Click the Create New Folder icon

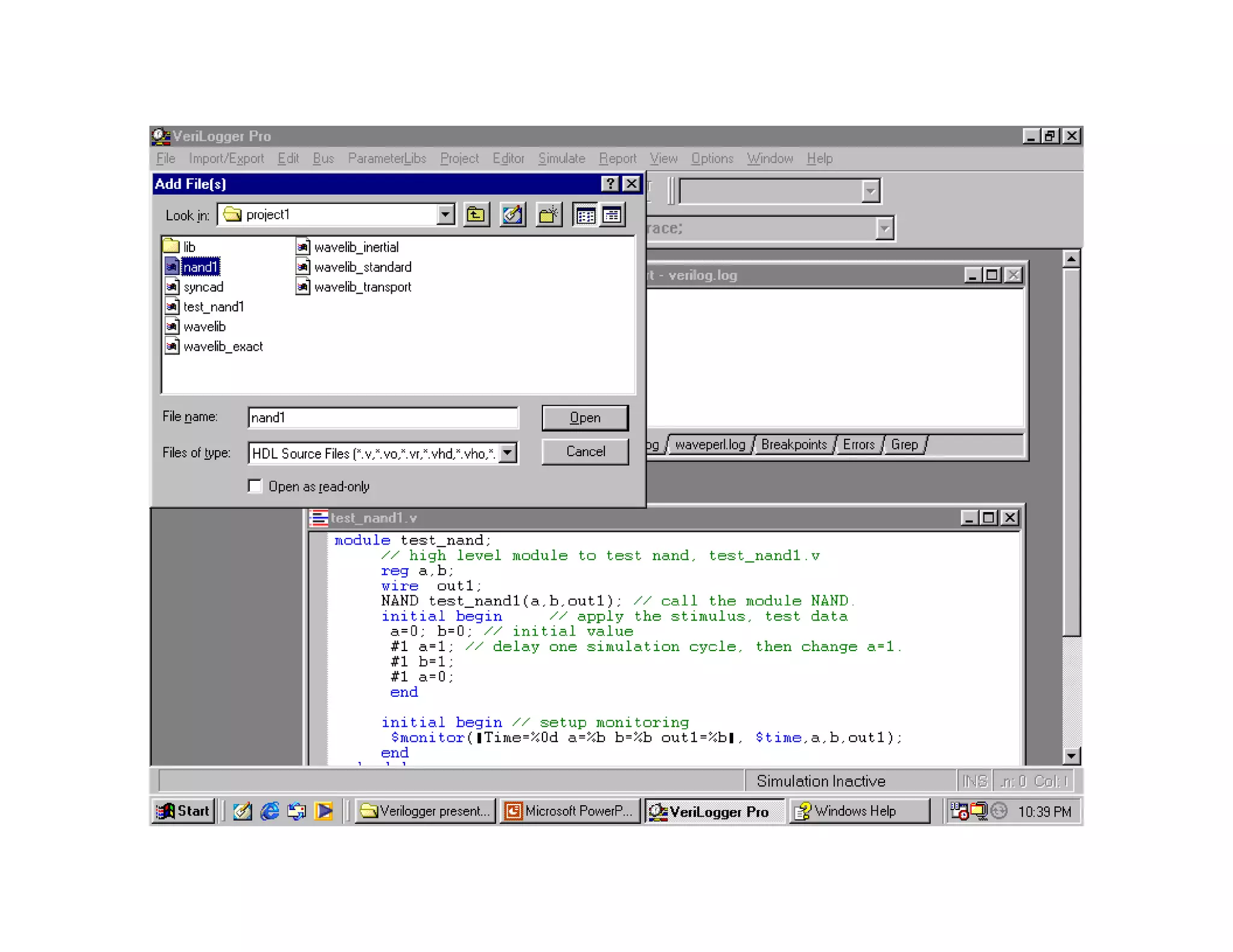click(x=548, y=215)
